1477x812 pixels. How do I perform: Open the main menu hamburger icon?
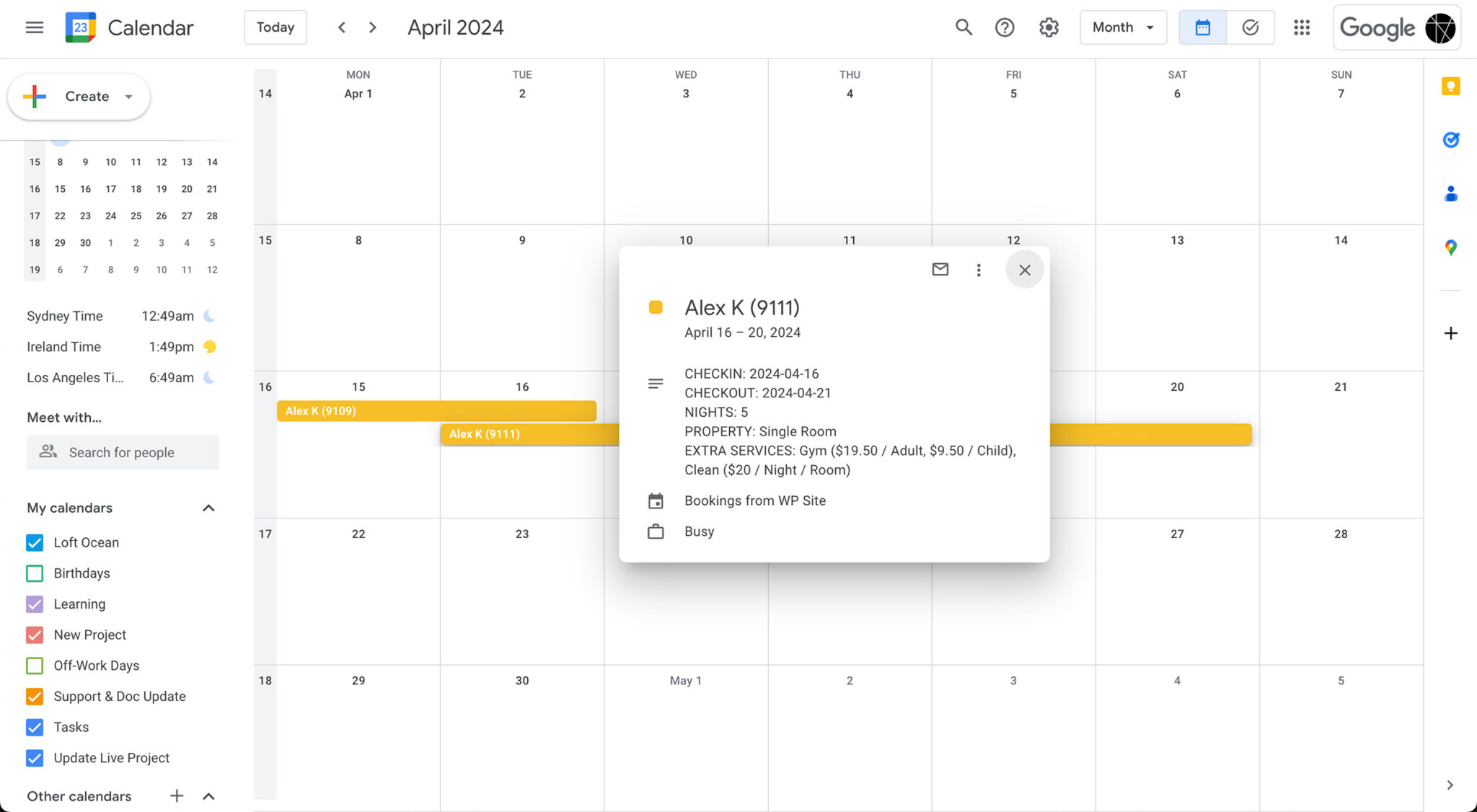coord(34,27)
